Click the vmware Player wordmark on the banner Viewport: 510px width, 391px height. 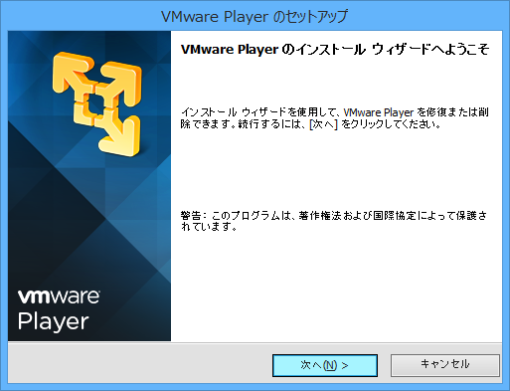(59, 310)
